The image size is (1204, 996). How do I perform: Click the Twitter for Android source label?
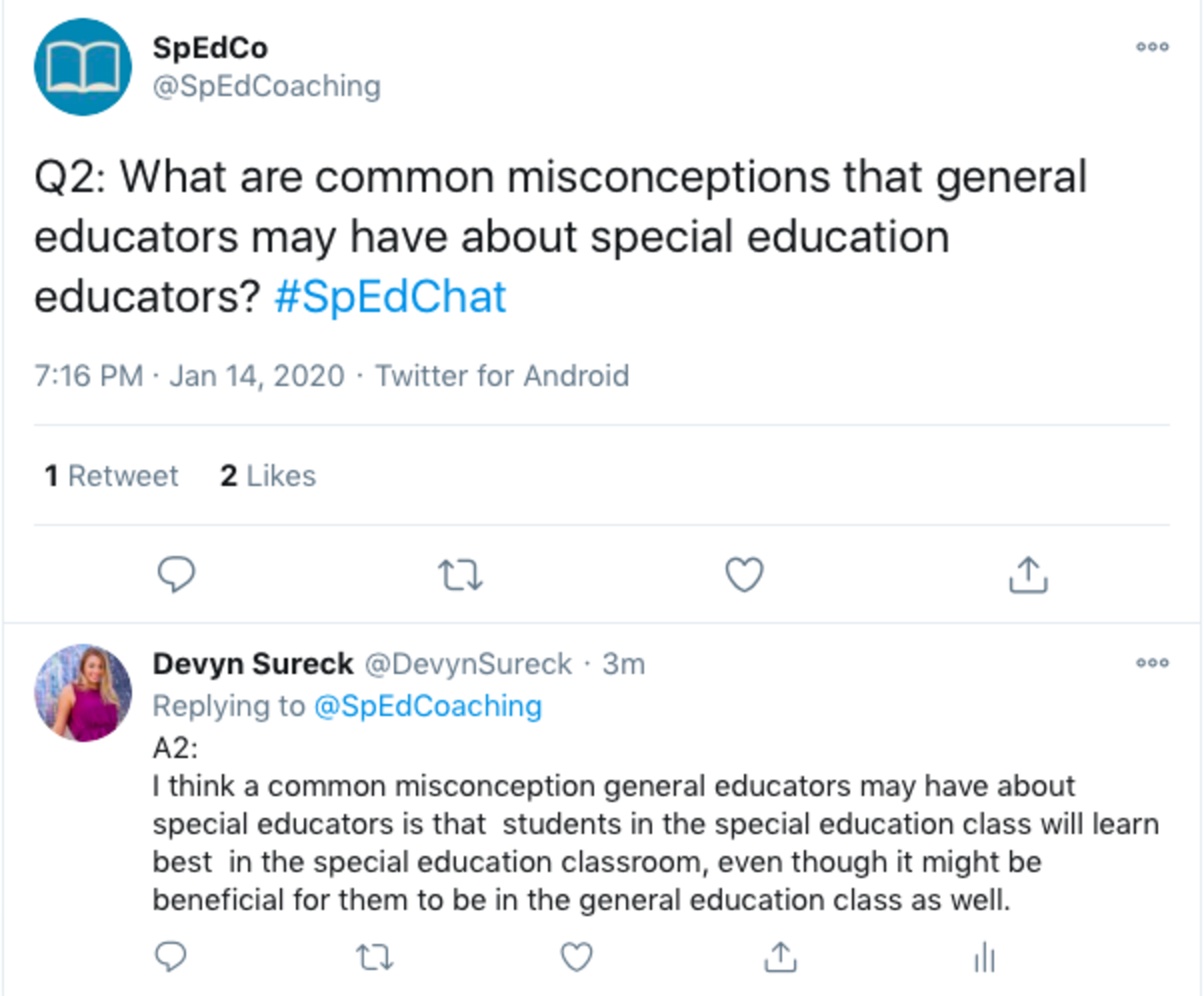(502, 376)
